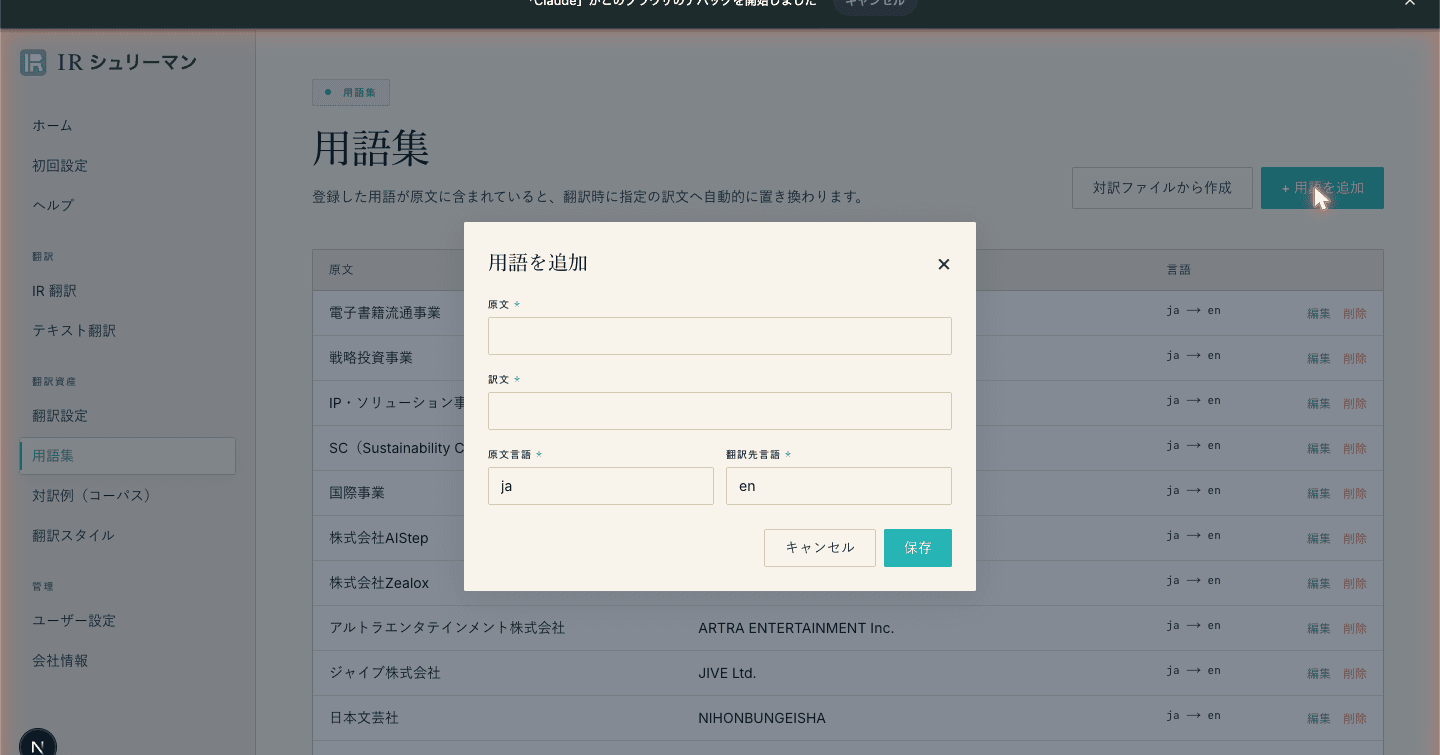Screen dimensions: 1440x755
Task: Click the IR シュリーマン logo icon
Action: pos(33,62)
